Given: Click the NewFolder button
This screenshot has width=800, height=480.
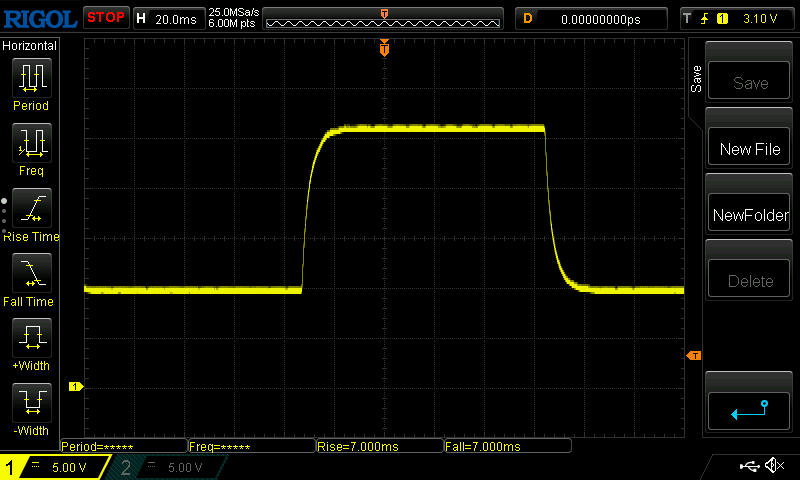Looking at the screenshot, I should point(749,213).
